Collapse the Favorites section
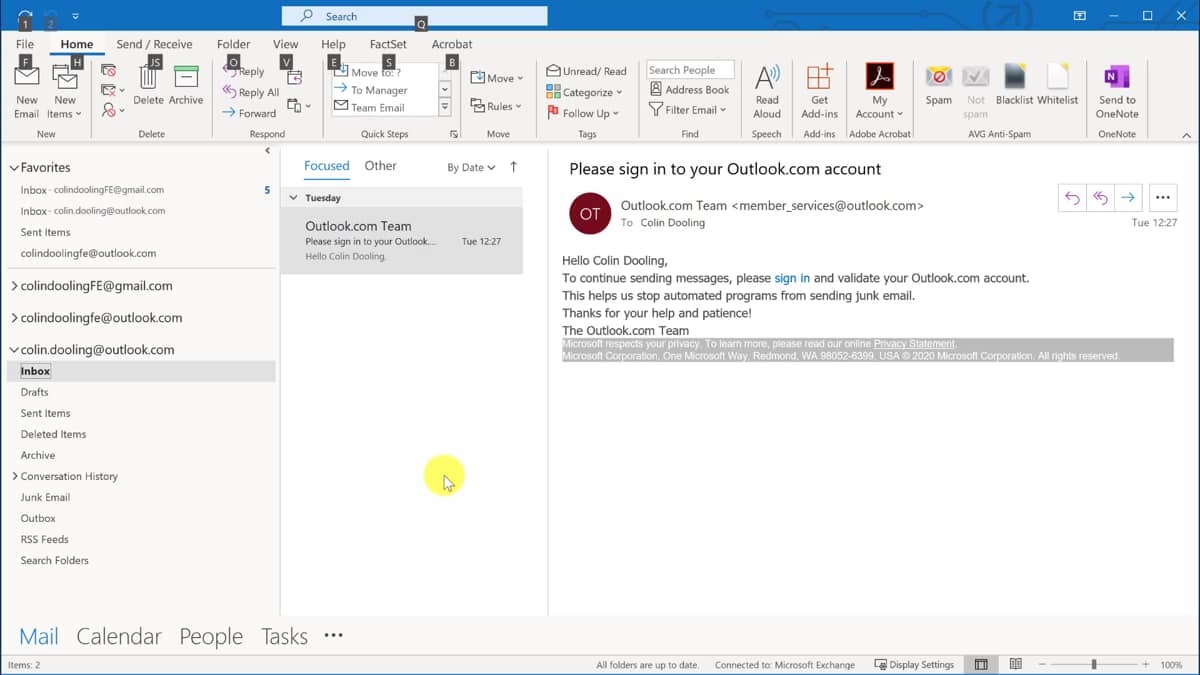Screen dimensions: 1200x675 (14, 168)
